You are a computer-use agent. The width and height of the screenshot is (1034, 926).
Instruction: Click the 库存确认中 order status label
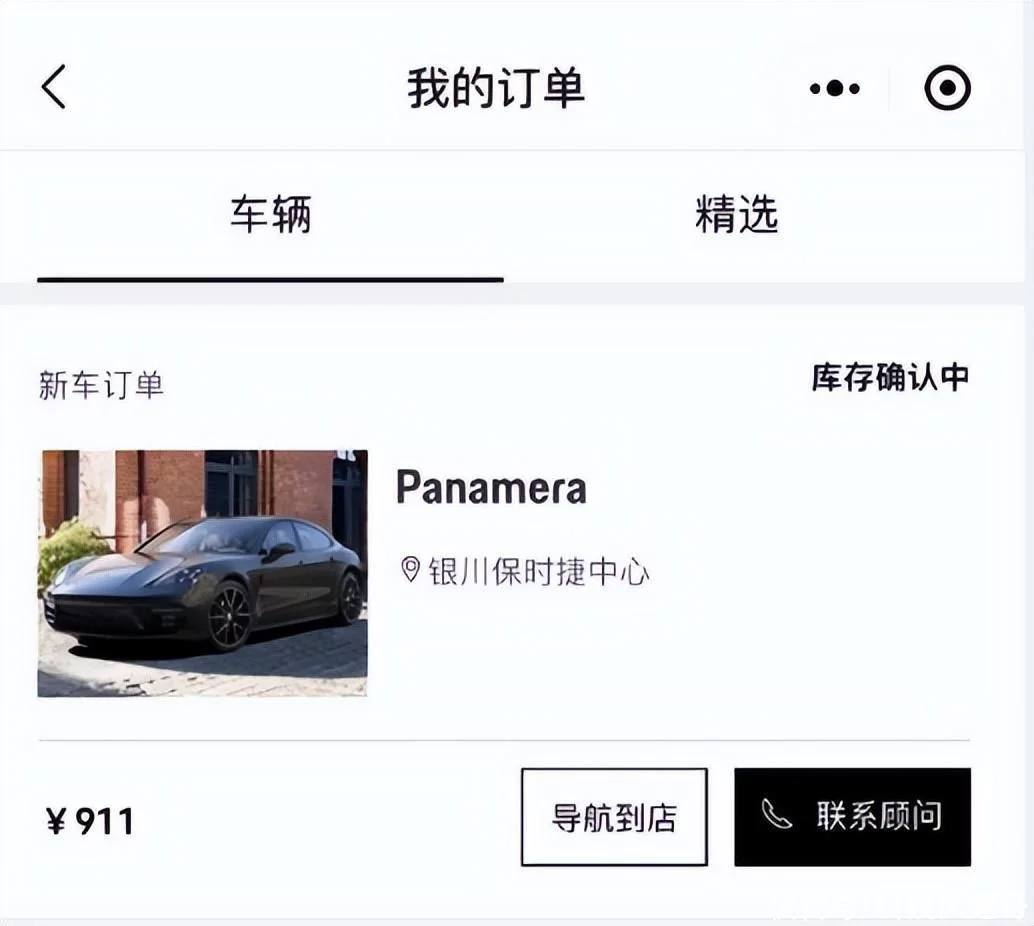point(890,377)
